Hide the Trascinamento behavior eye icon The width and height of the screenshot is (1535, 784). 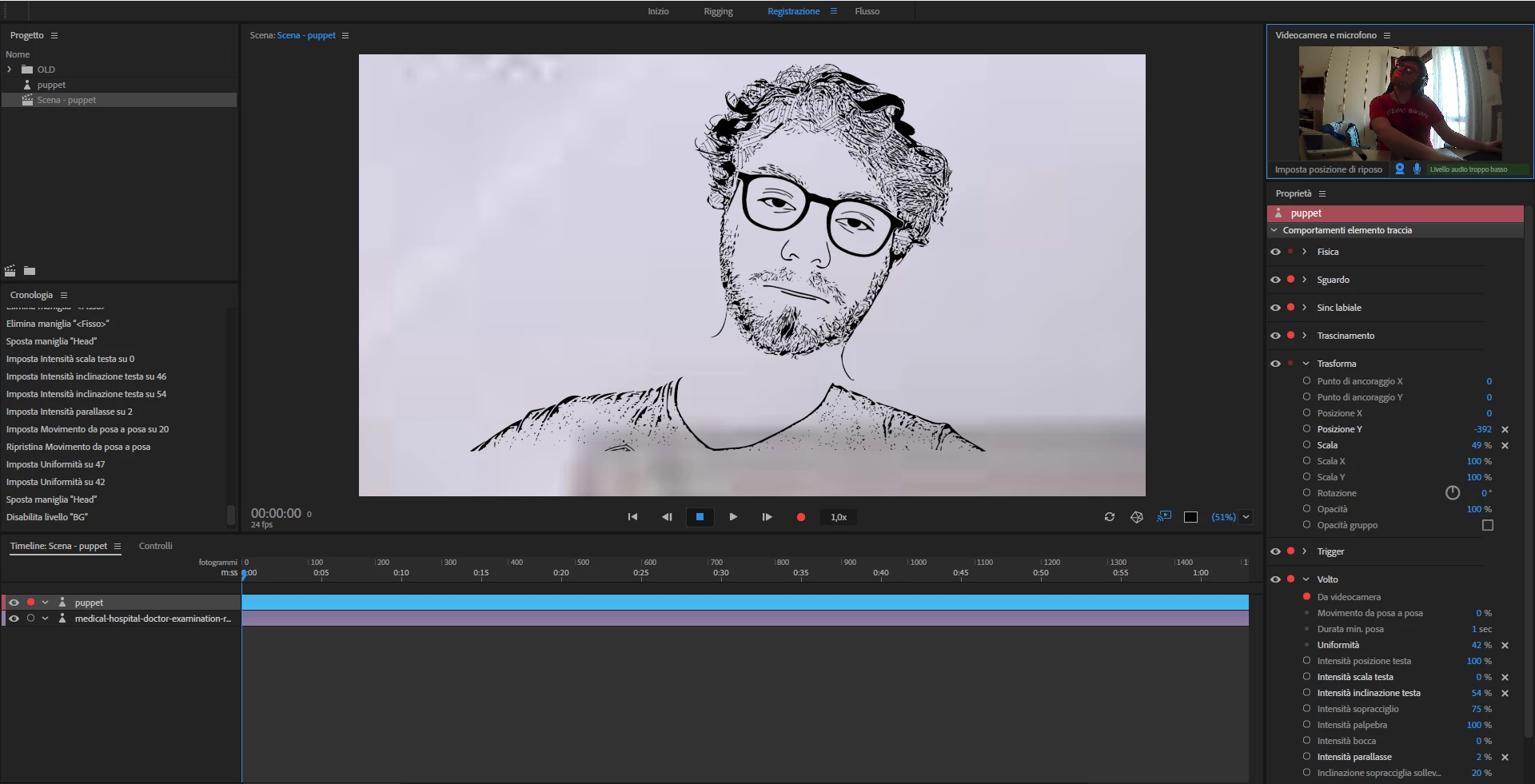1275,336
